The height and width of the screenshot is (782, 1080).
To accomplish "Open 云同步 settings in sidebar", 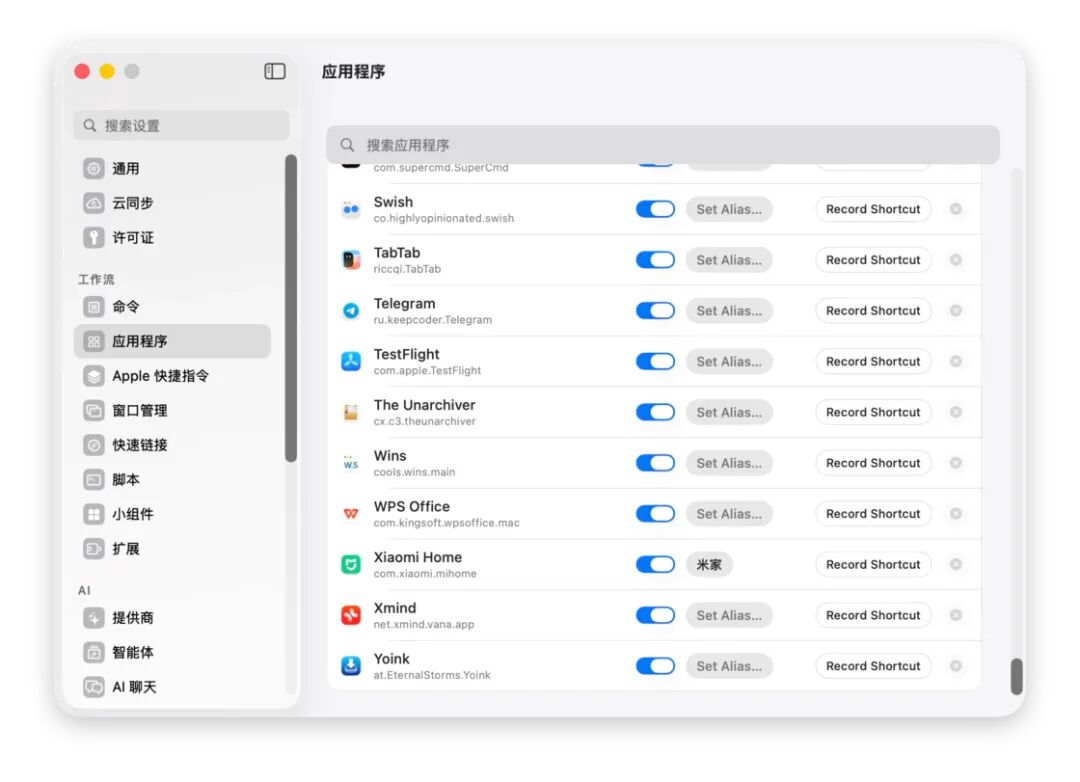I will (x=172, y=203).
